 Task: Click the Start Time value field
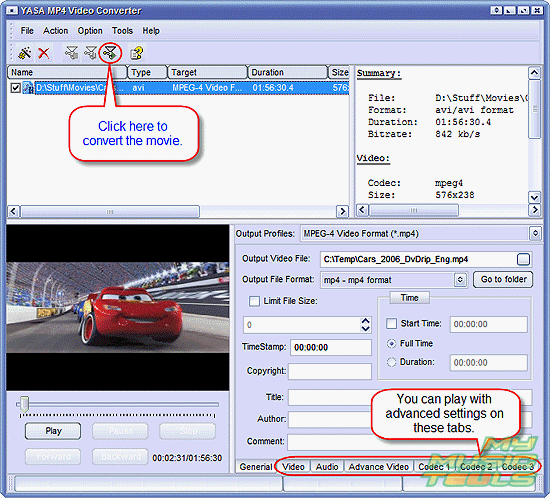point(489,324)
